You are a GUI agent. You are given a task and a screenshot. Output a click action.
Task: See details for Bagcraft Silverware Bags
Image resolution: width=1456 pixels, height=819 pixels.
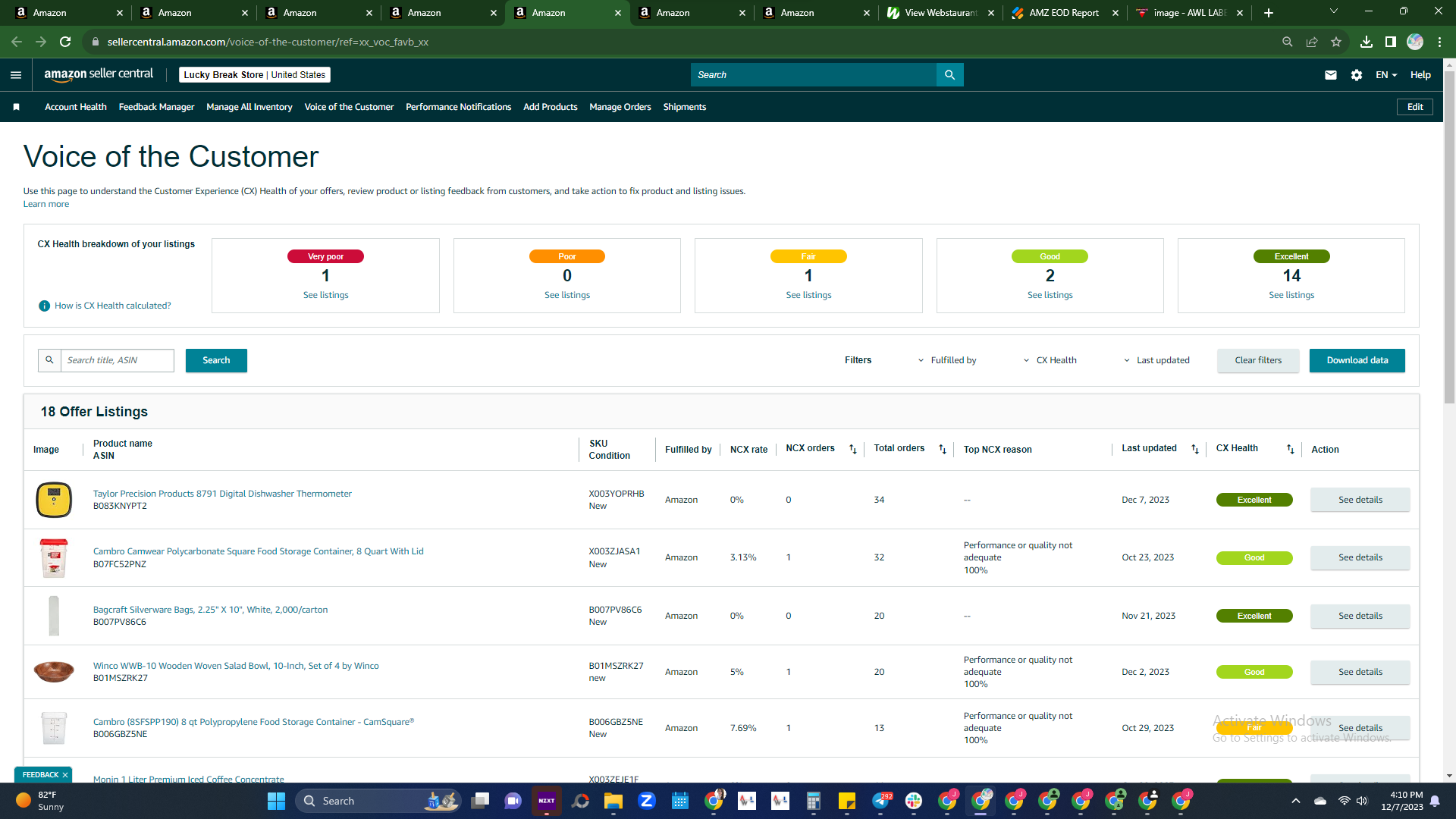tap(1360, 616)
